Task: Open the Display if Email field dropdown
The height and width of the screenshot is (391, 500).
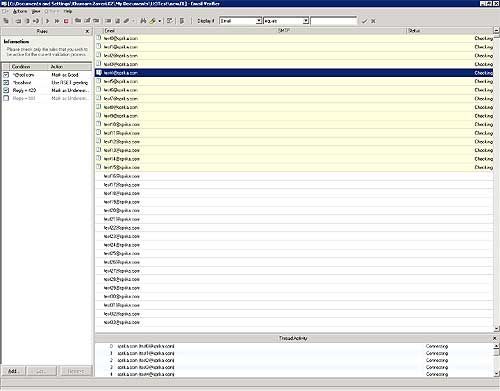Action: [x=259, y=21]
